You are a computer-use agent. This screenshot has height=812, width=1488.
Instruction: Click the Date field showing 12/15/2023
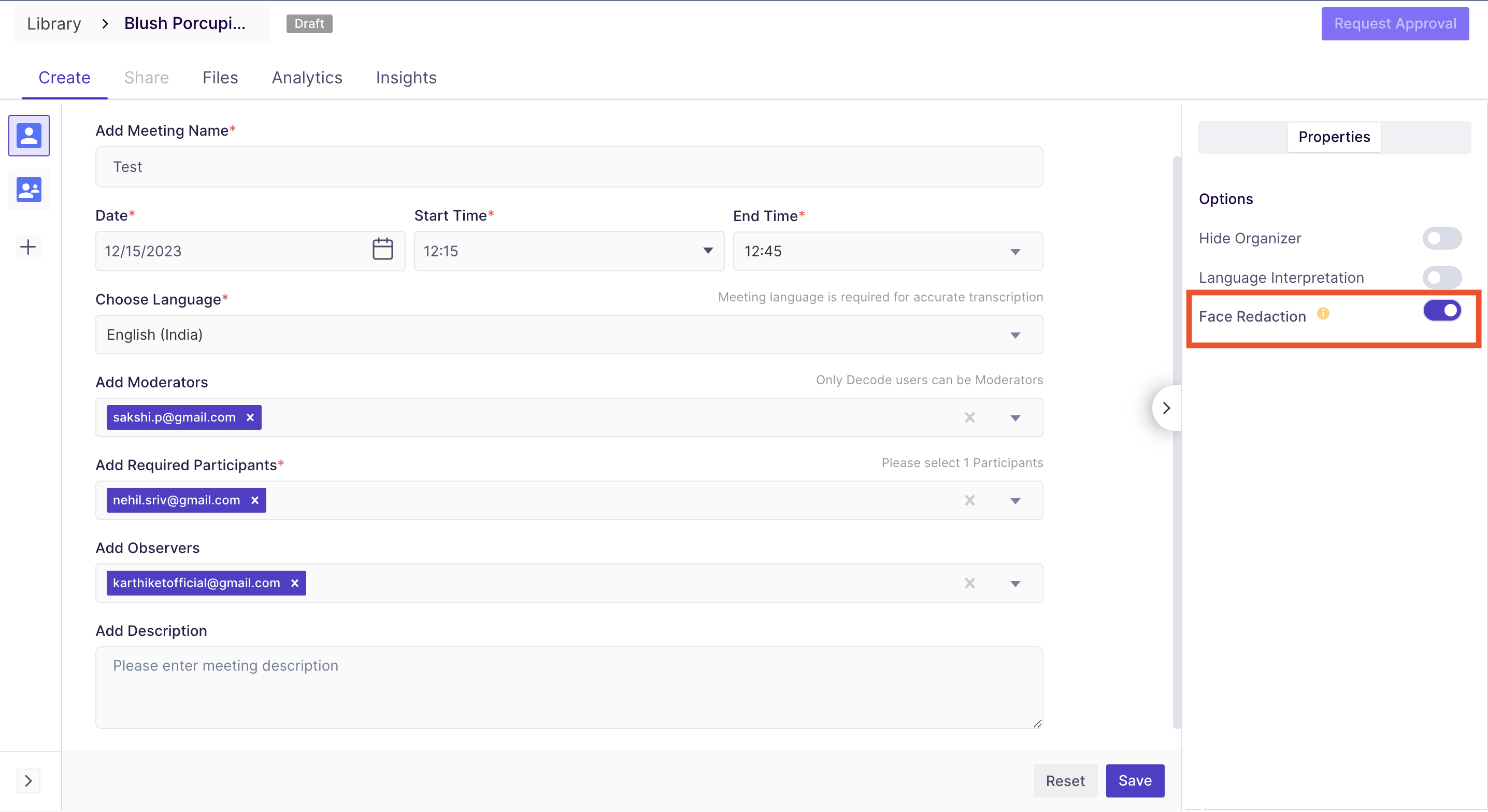tap(250, 251)
